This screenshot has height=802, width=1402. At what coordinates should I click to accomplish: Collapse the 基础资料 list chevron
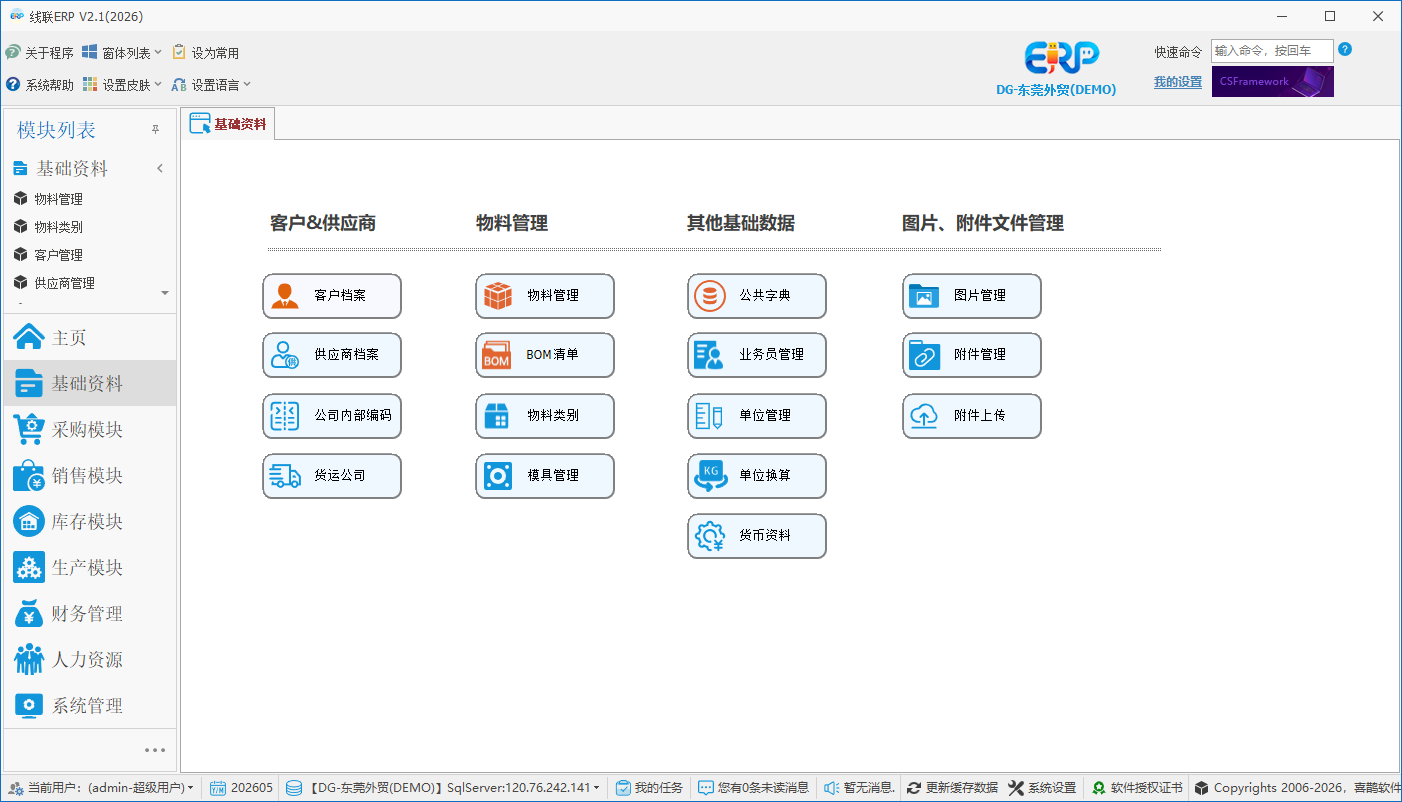160,169
